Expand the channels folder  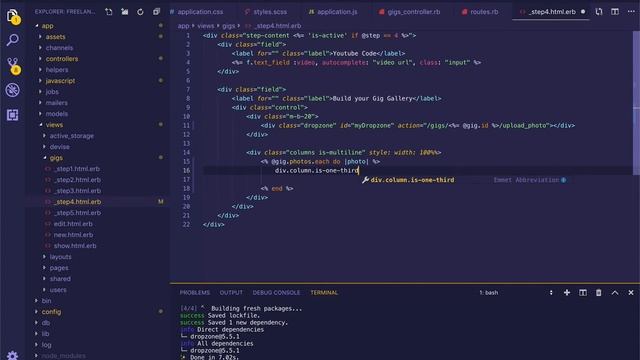click(59, 48)
